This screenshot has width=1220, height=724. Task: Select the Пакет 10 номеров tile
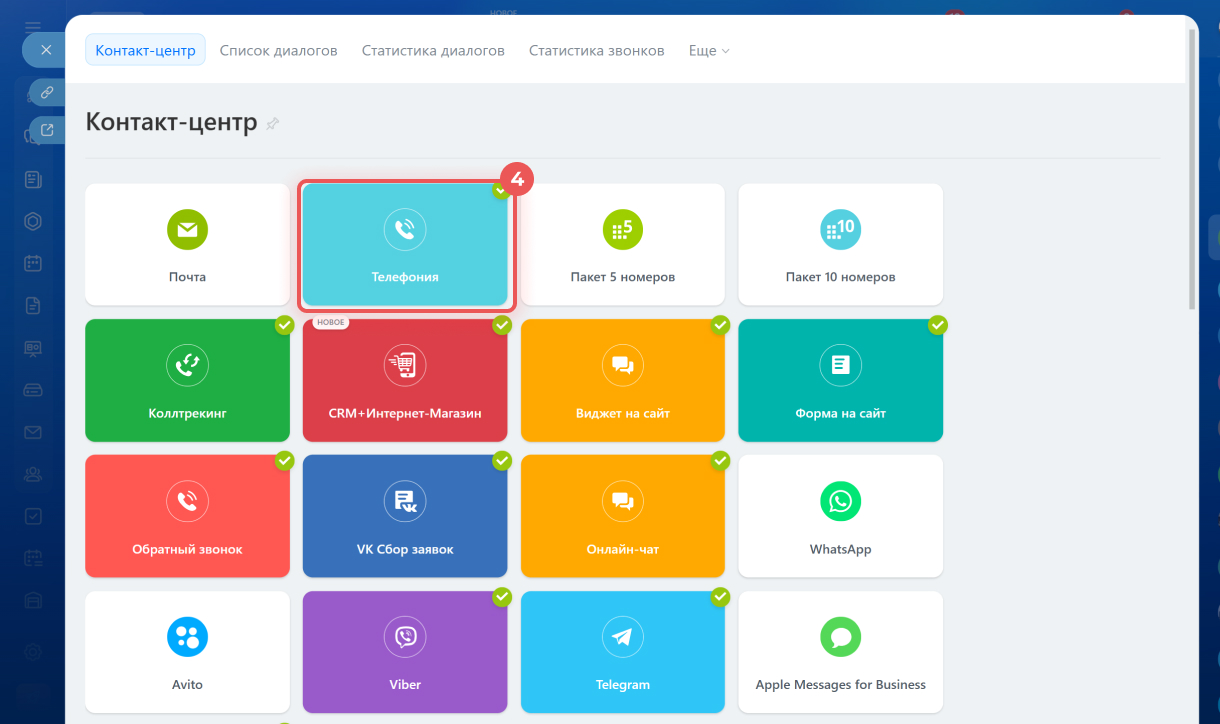coord(840,245)
